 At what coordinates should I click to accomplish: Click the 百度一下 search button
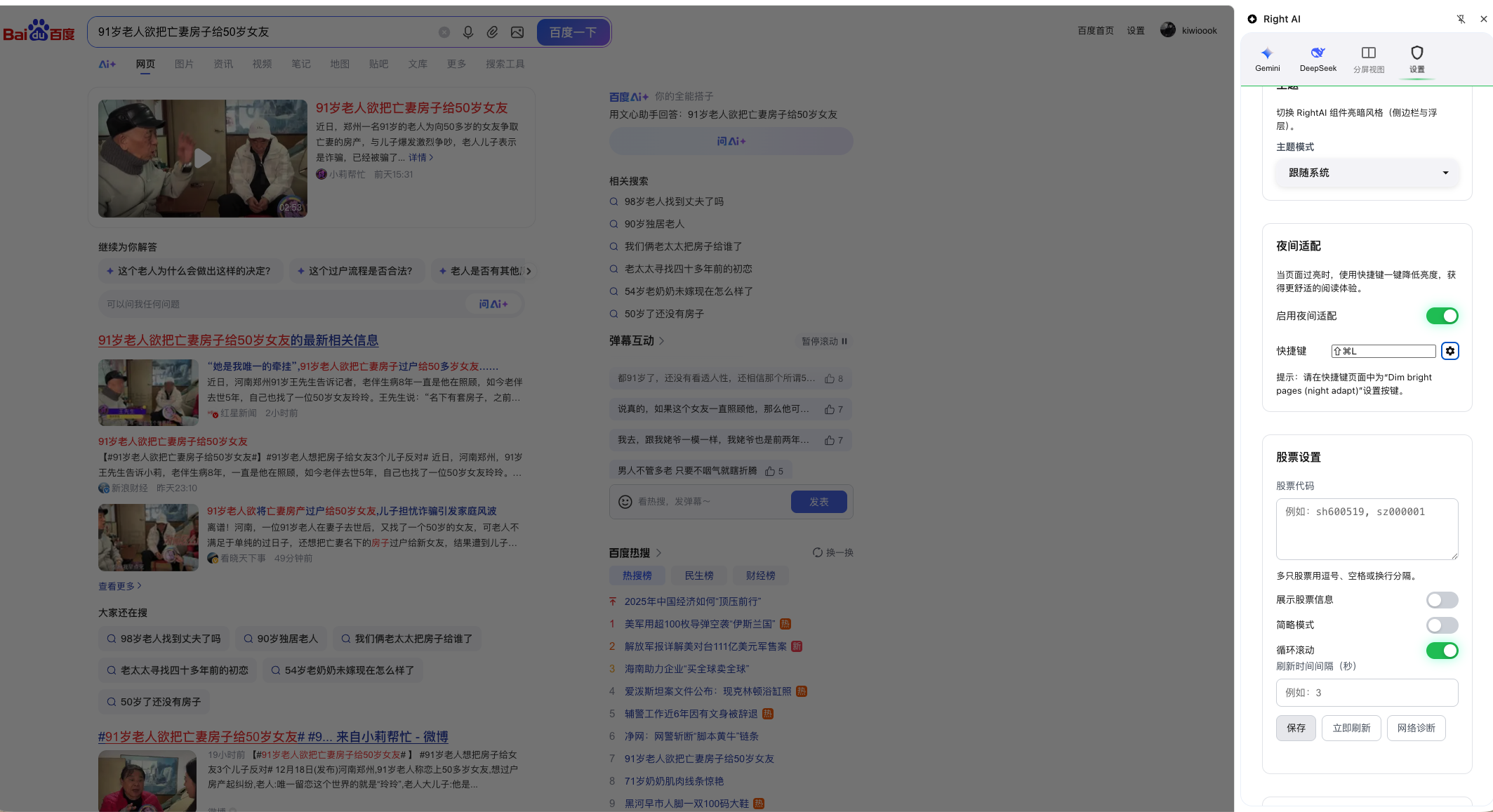573,32
